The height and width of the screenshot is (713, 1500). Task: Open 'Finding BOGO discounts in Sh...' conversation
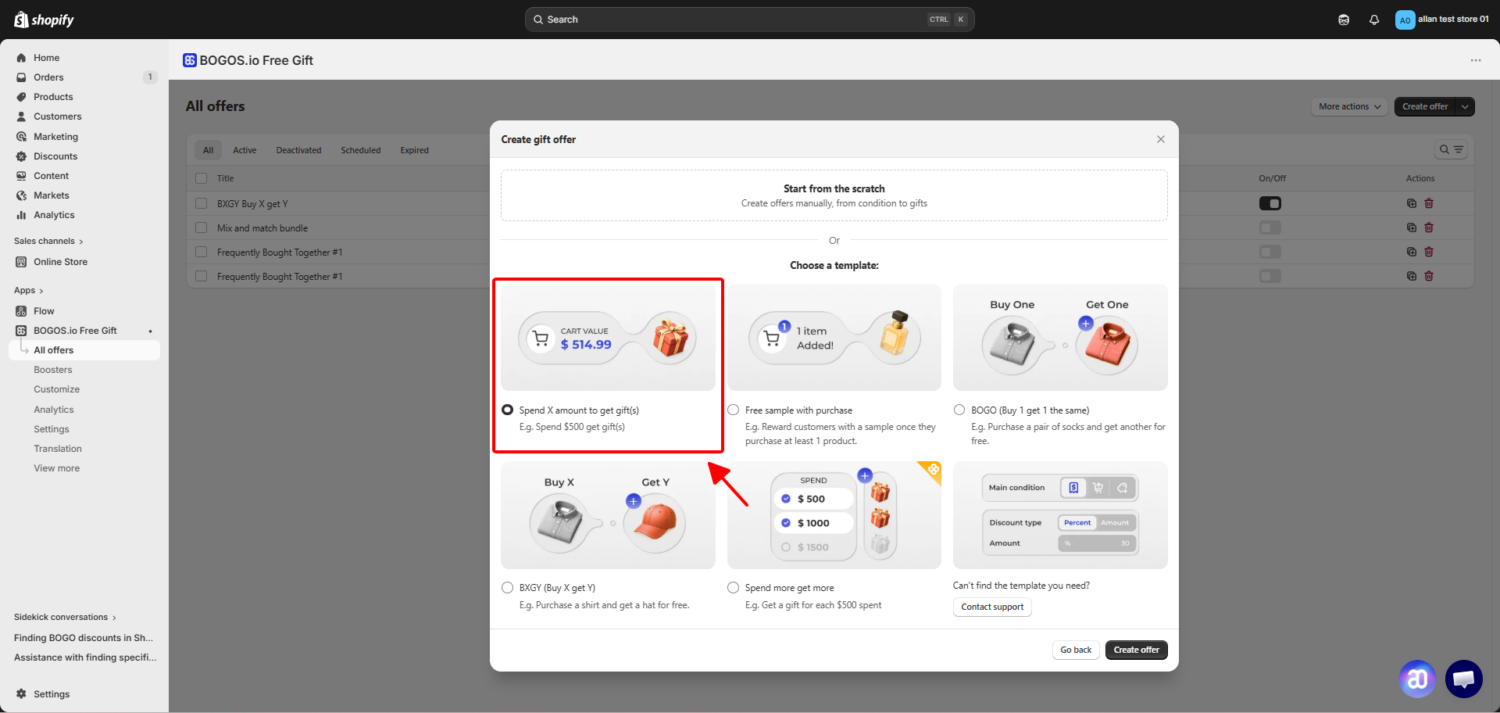click(x=84, y=638)
